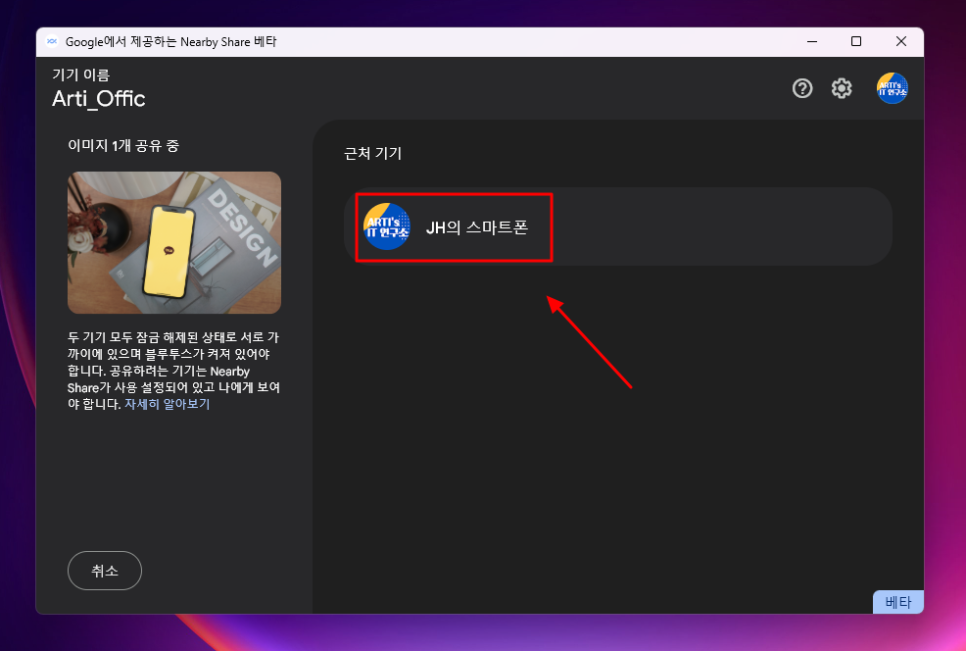Click the 기기 이름 label
The height and width of the screenshot is (651, 966).
[x=81, y=75]
